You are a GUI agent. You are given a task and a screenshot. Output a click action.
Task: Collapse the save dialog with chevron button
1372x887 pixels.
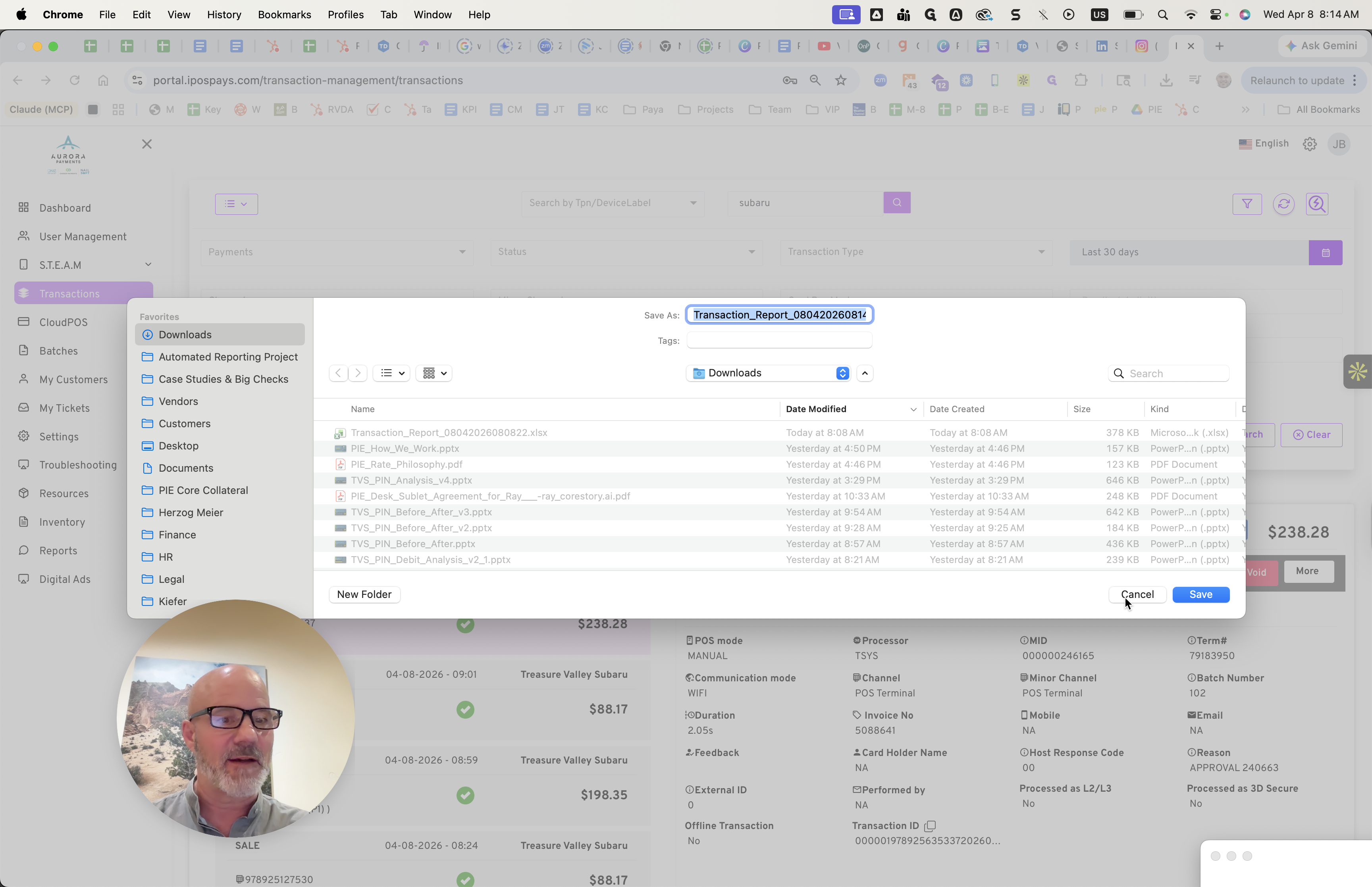click(x=865, y=373)
